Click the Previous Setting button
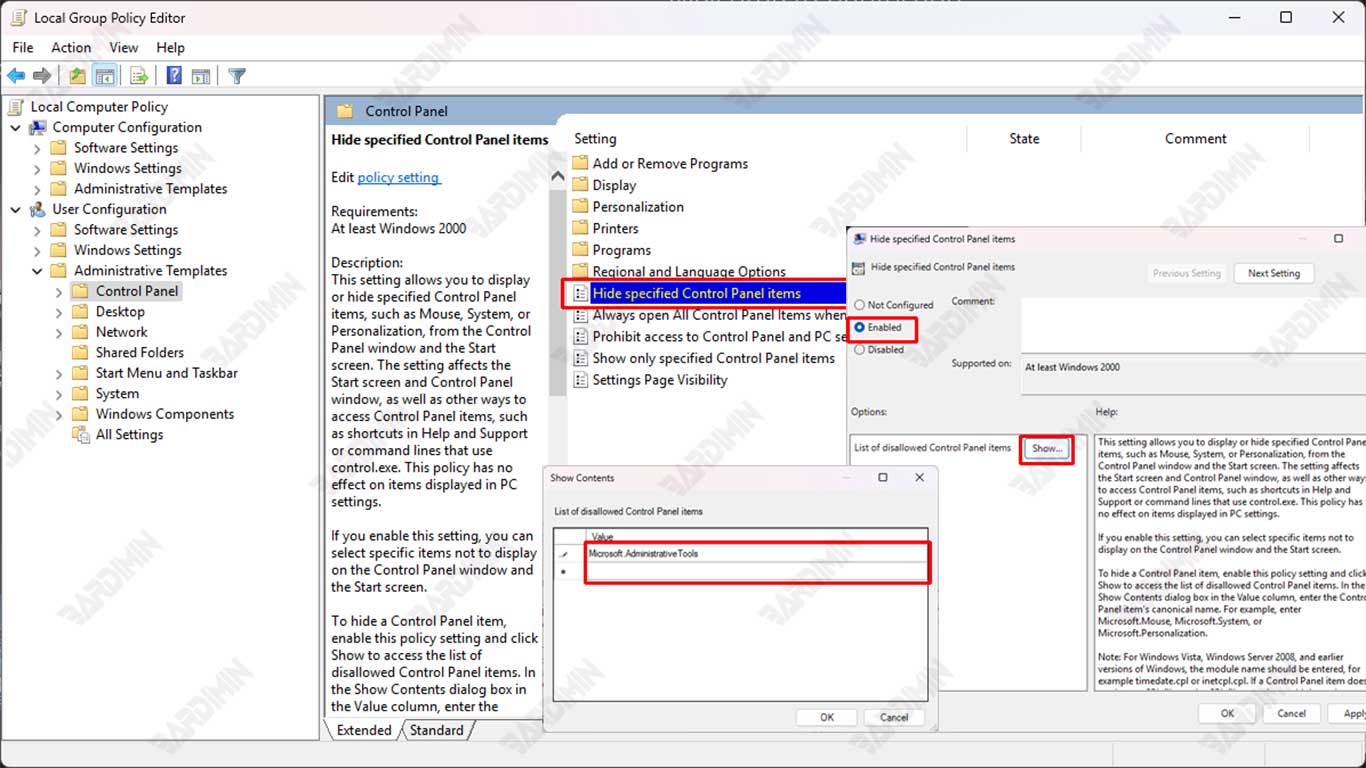The height and width of the screenshot is (768, 1366). (1186, 273)
